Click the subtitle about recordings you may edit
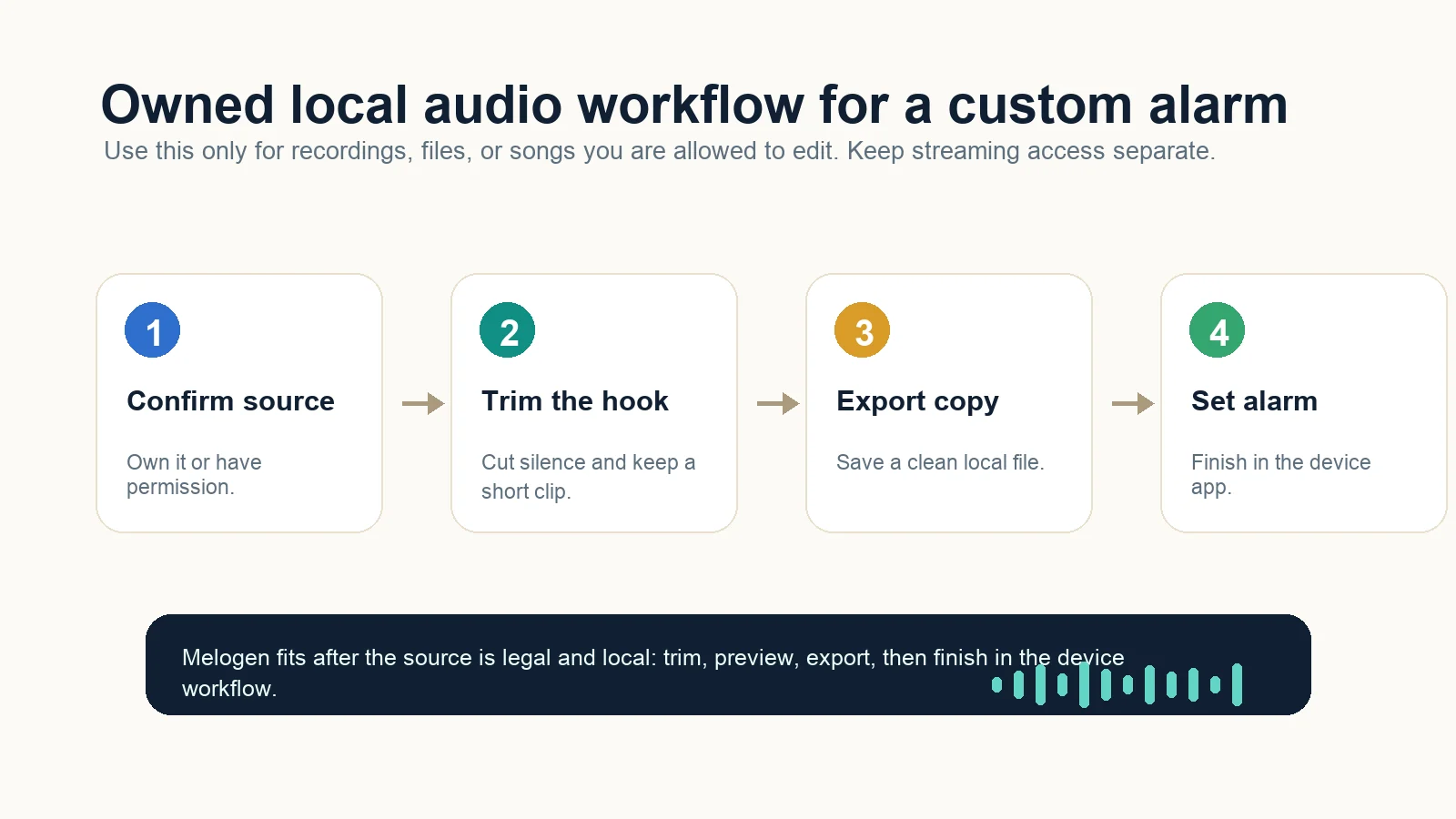 pos(659,151)
